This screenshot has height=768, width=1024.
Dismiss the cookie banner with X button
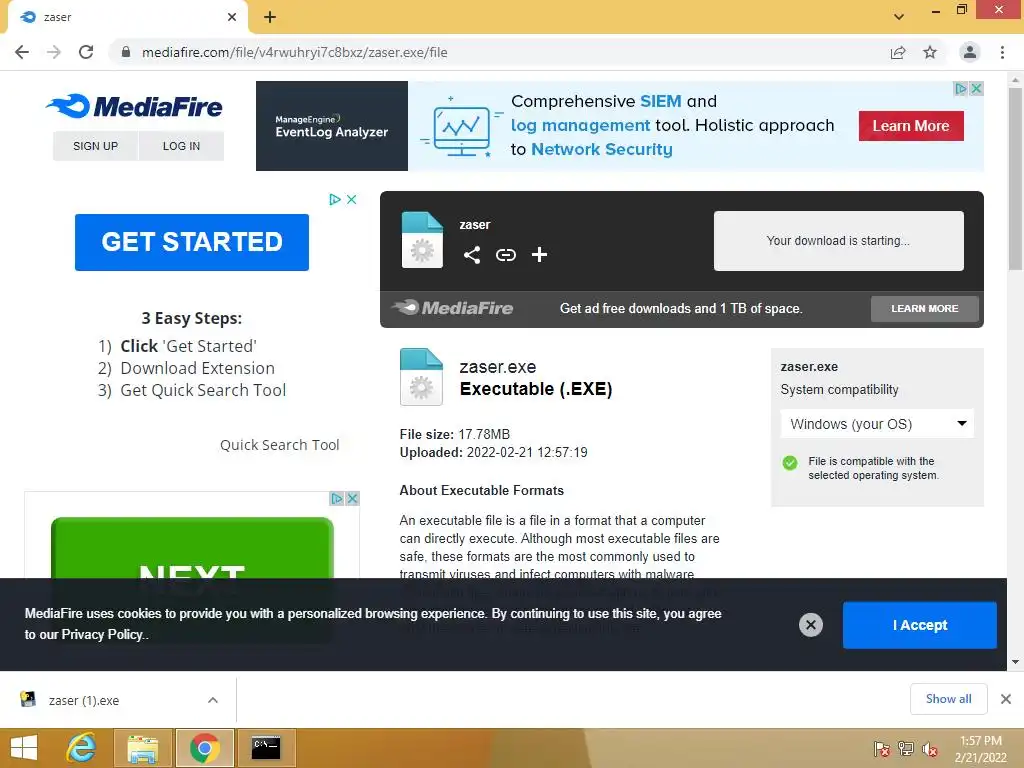(810, 625)
